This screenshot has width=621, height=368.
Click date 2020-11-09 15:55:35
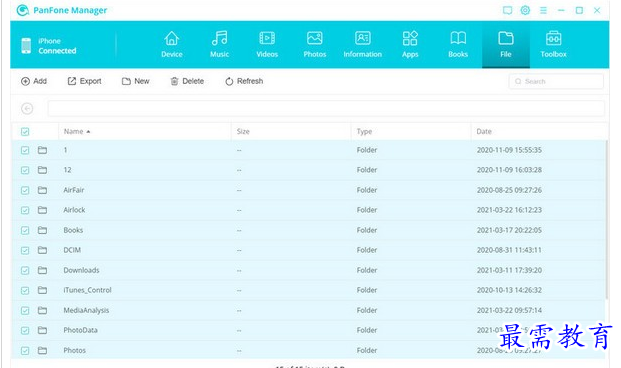pyautogui.click(x=509, y=150)
